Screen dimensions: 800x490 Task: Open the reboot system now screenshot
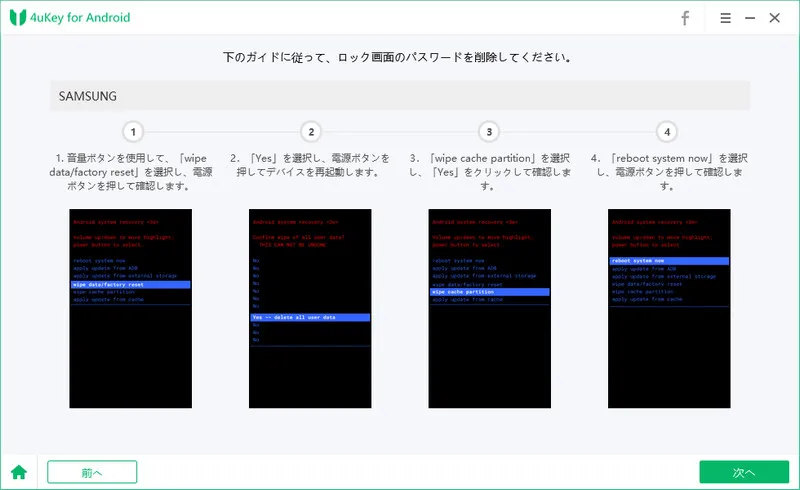click(668, 309)
